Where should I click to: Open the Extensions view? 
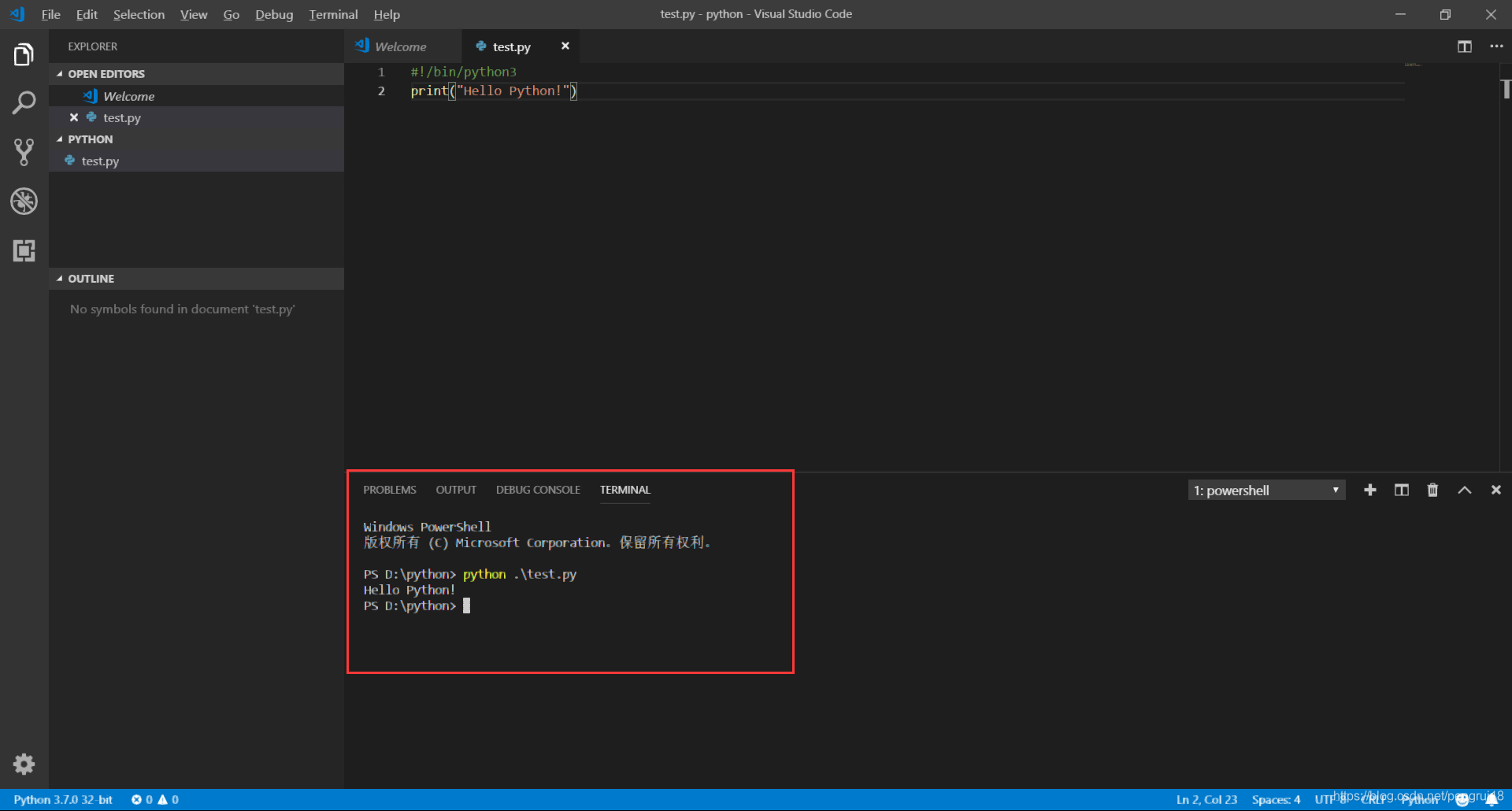[x=24, y=250]
